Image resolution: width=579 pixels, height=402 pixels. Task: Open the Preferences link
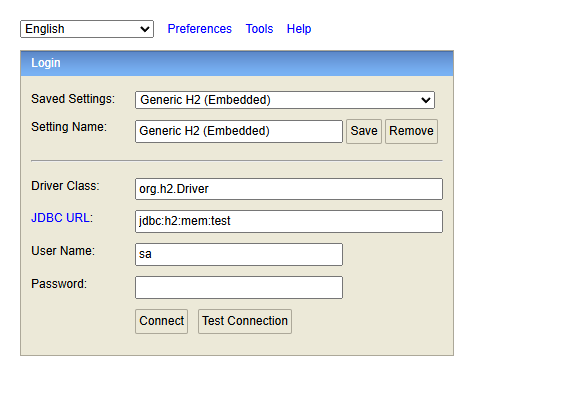pyautogui.click(x=199, y=29)
